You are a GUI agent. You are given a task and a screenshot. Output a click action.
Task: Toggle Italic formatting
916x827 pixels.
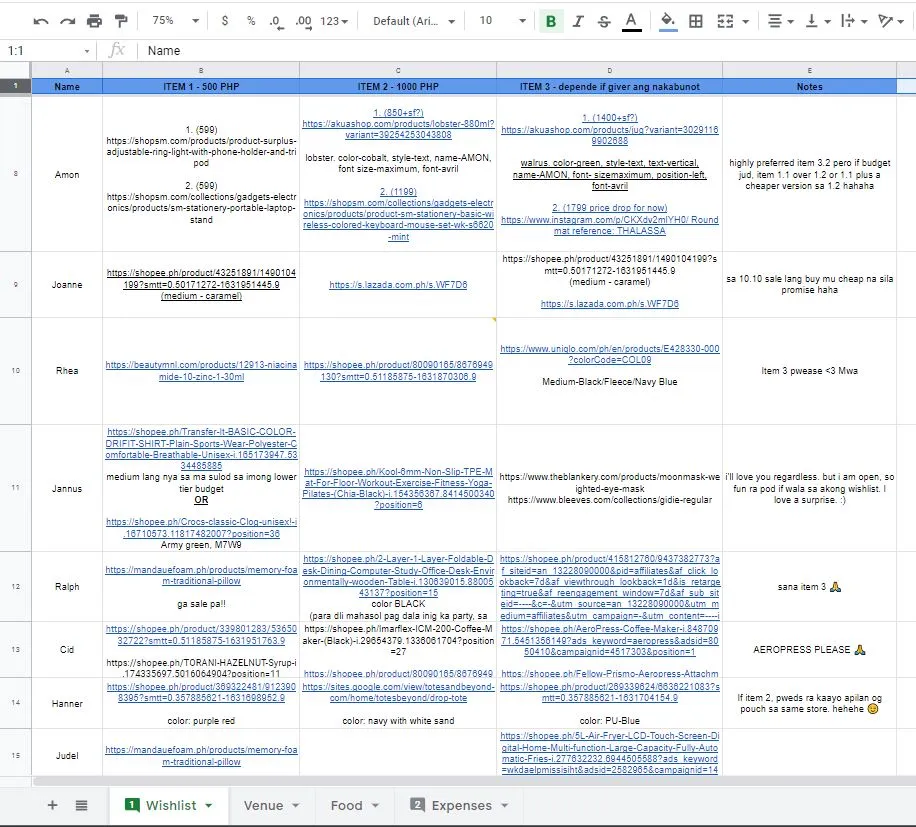point(578,22)
